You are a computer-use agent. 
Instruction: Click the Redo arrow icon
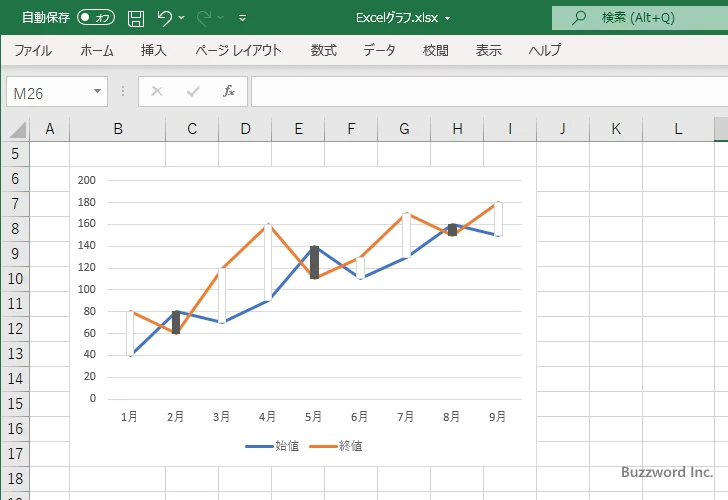click(204, 18)
